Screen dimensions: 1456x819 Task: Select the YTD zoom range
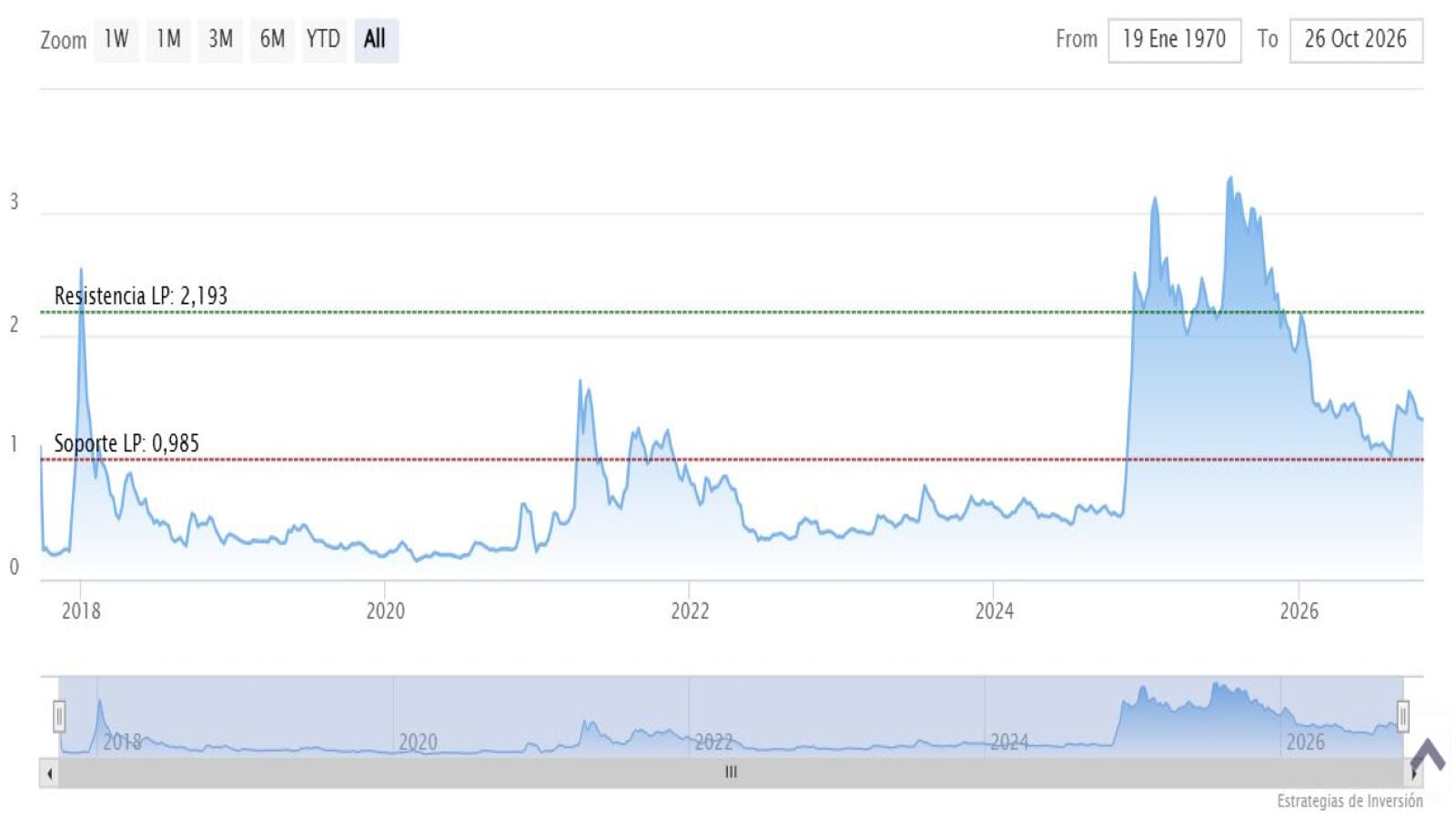click(323, 40)
